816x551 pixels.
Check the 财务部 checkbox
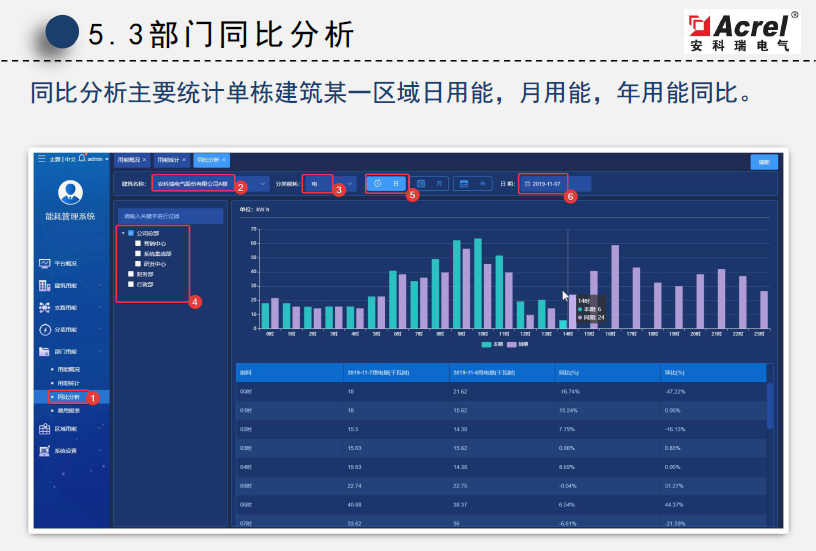(x=131, y=274)
